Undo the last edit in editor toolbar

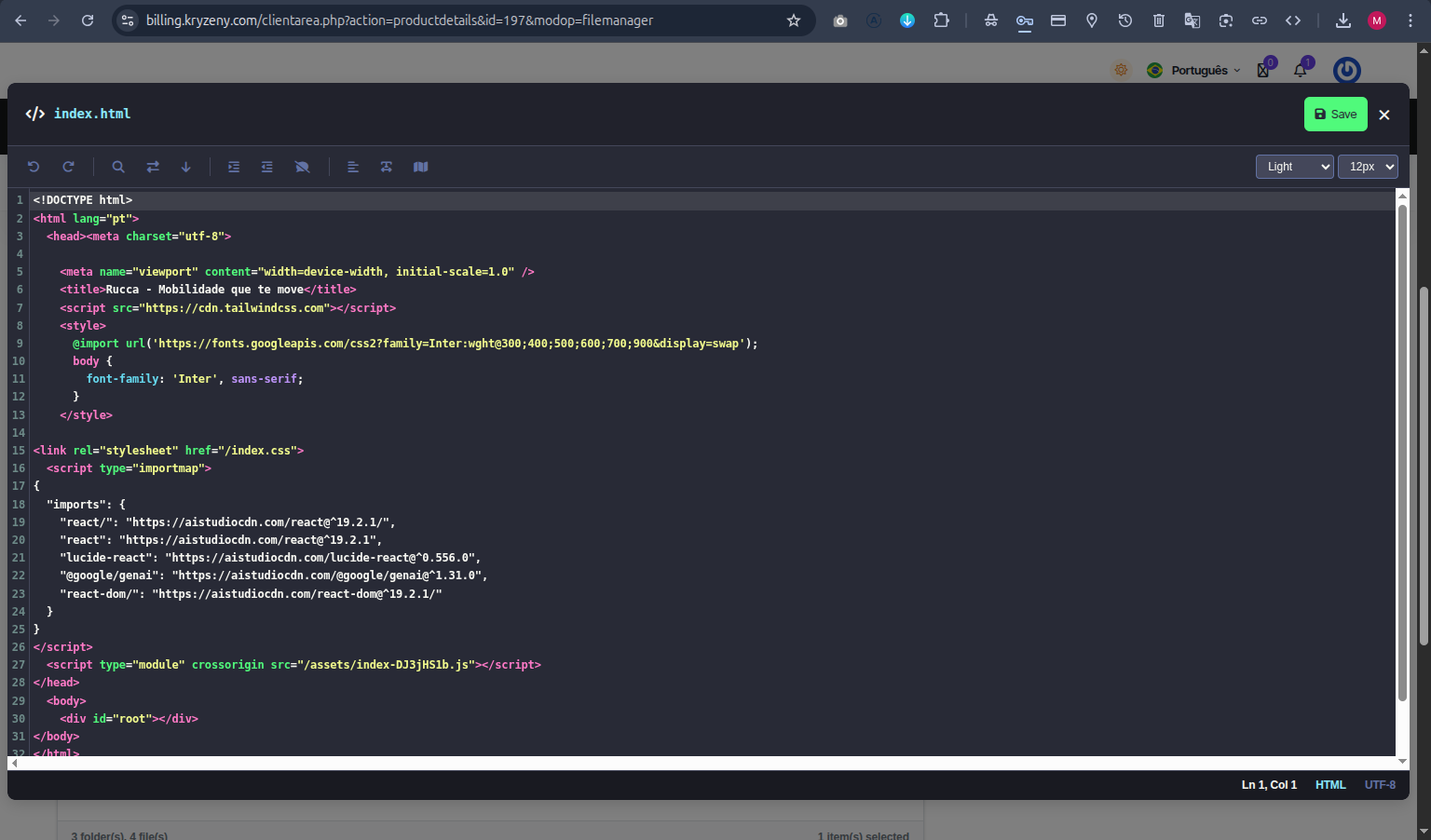coord(34,167)
